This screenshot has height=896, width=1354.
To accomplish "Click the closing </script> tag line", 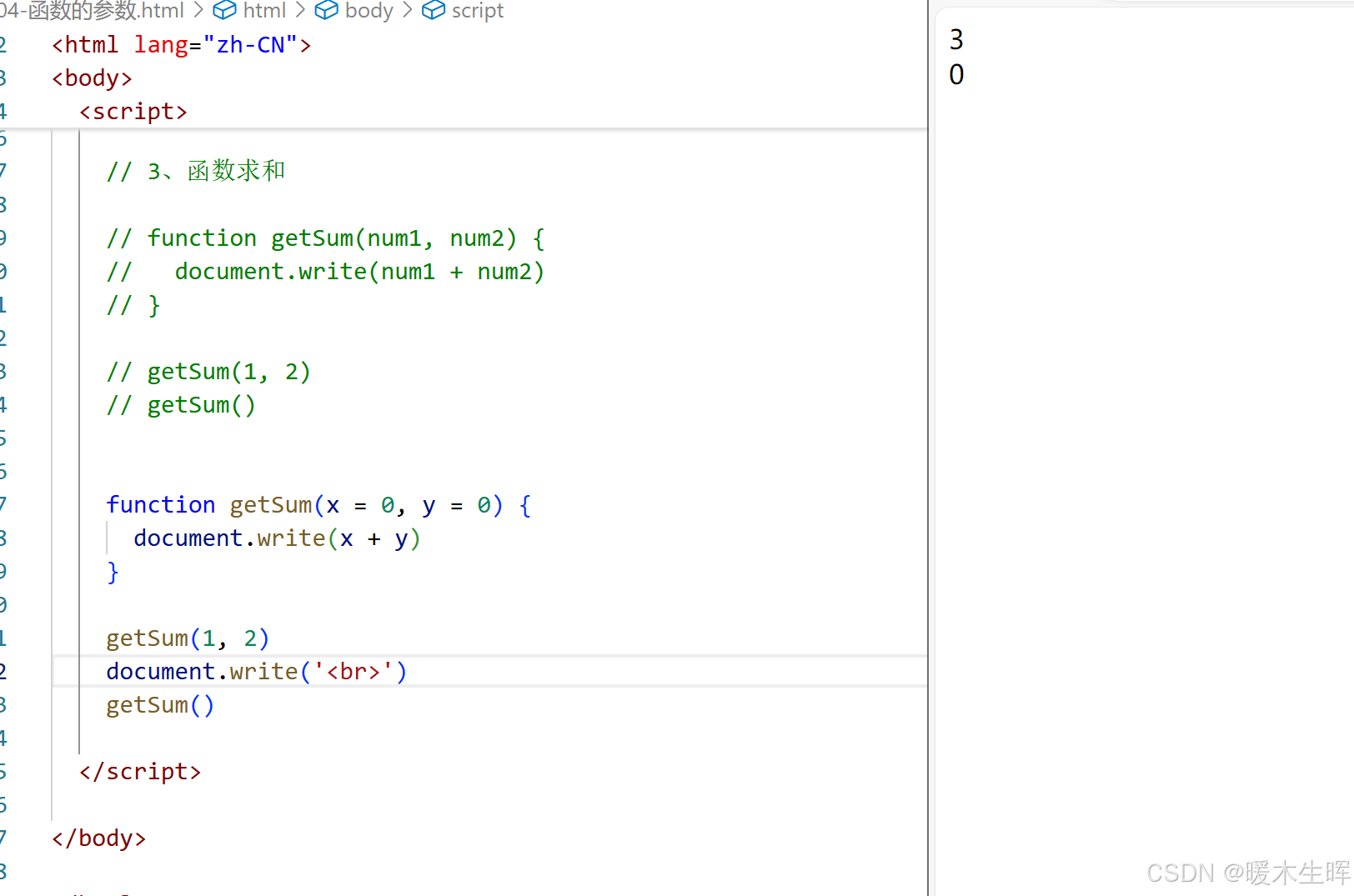I will click(x=140, y=771).
